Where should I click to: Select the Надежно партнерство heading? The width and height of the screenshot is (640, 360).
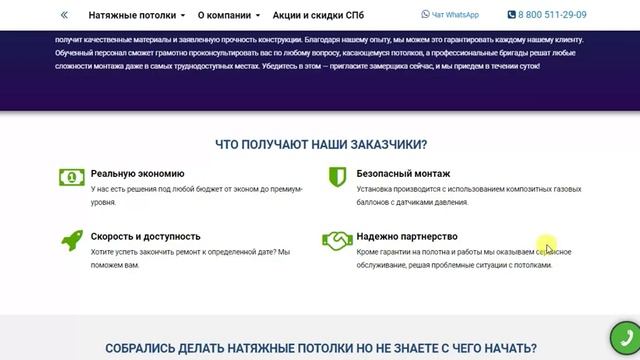(x=407, y=236)
